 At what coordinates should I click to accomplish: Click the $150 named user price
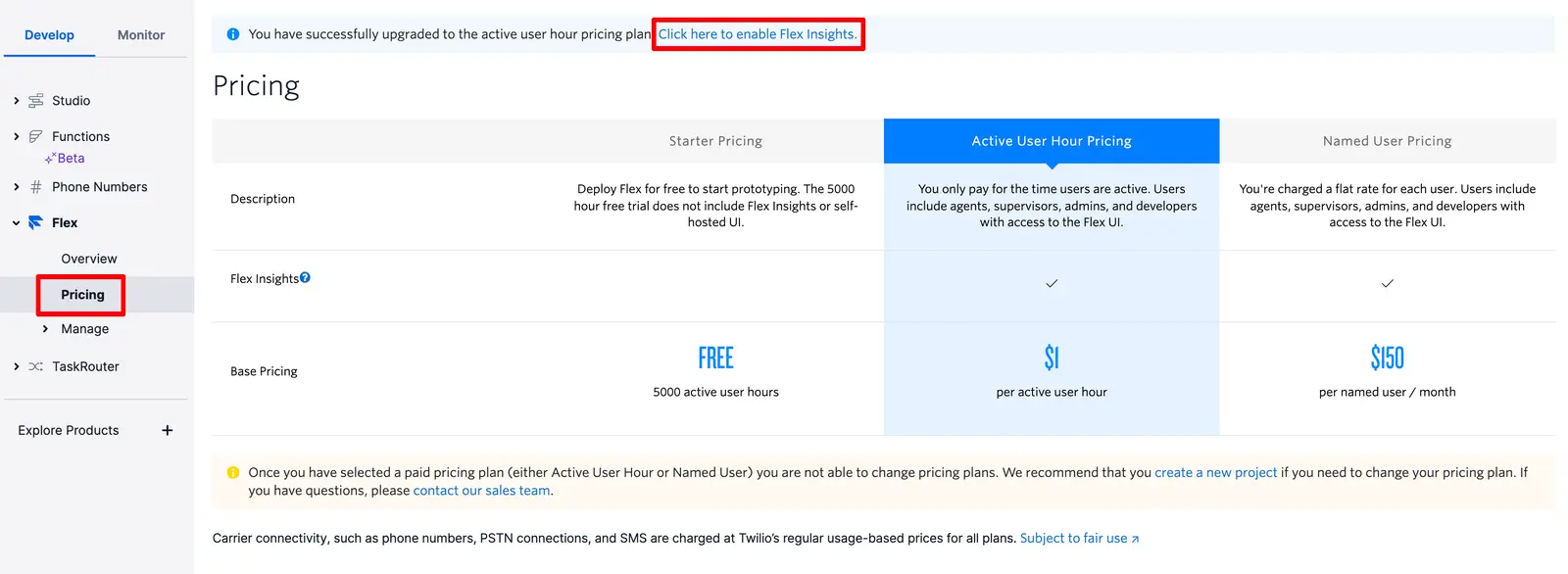[1388, 358]
